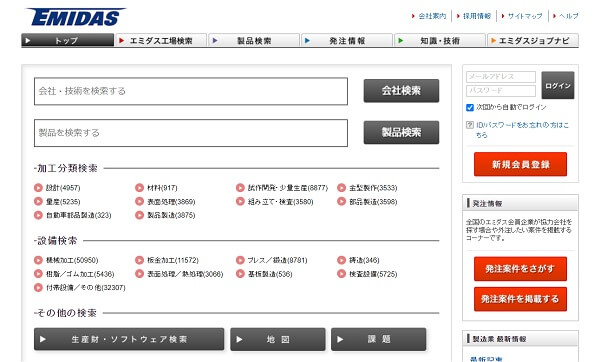
Task: Click the red arrow icon beside プレス／鍛造
Action: (240, 260)
